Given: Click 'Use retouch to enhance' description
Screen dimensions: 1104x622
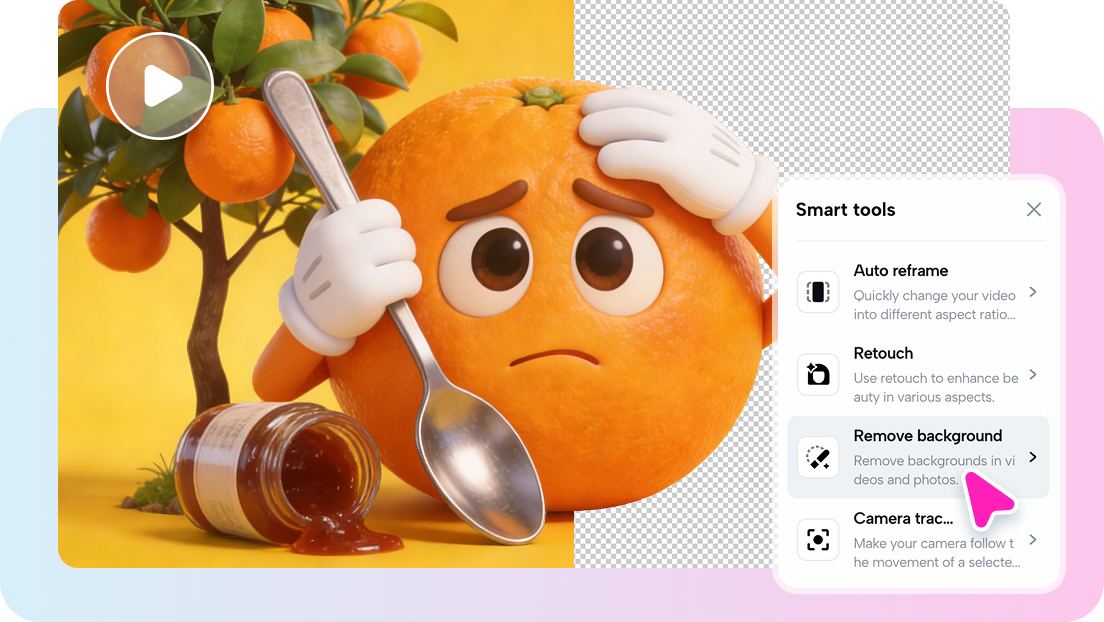Looking at the screenshot, I should [x=936, y=387].
